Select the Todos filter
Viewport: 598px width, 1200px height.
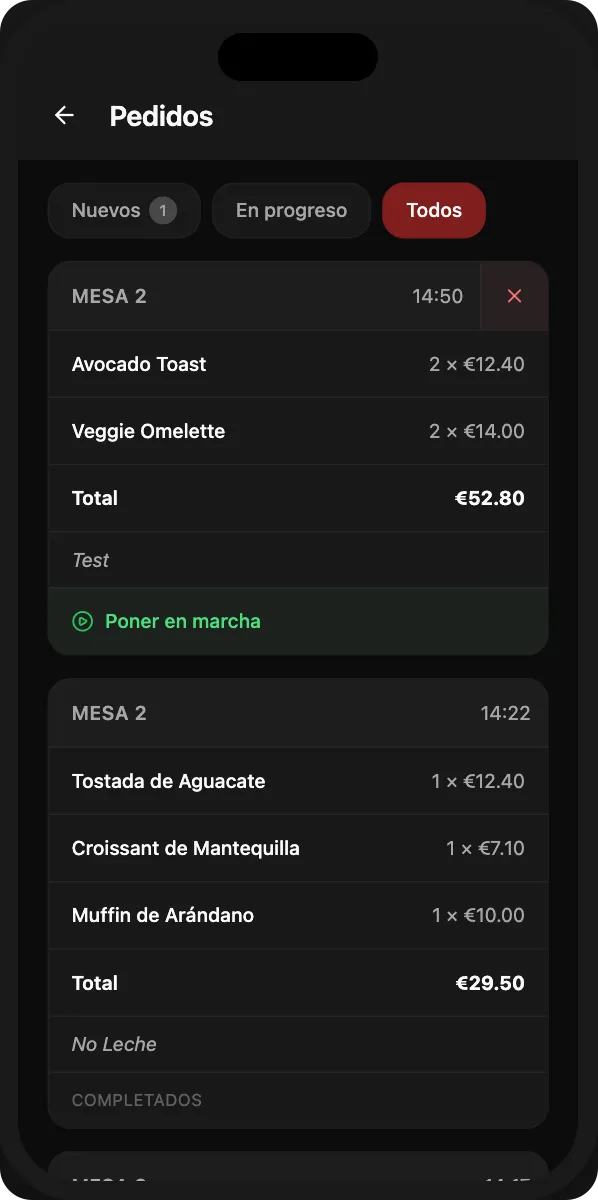coord(433,210)
